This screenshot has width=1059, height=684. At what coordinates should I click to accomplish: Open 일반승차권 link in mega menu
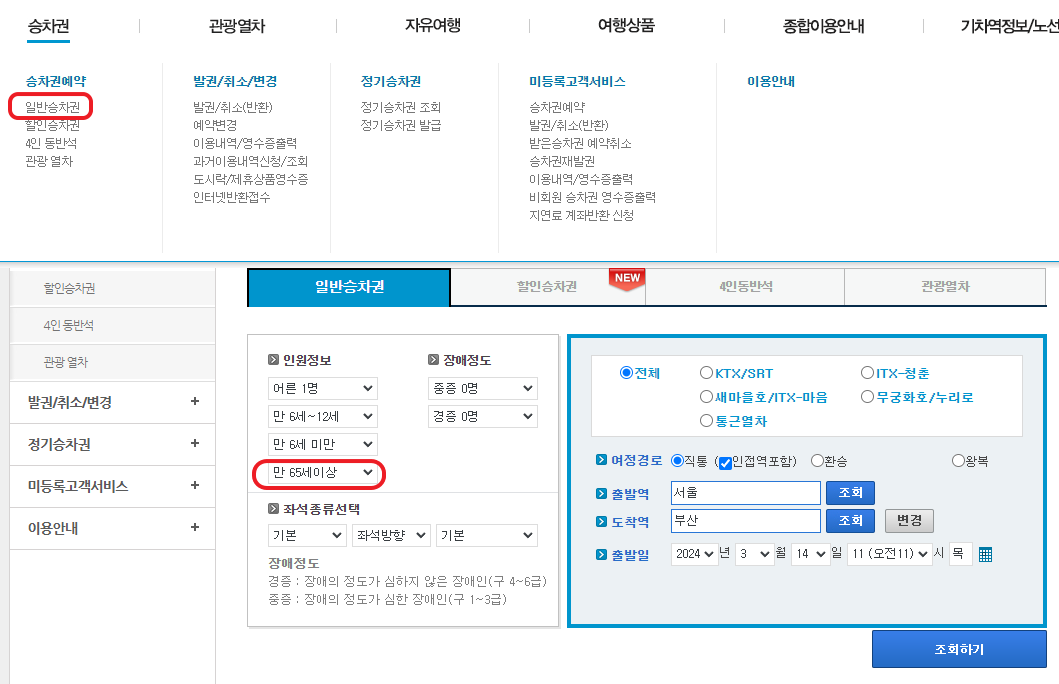[x=53, y=107]
